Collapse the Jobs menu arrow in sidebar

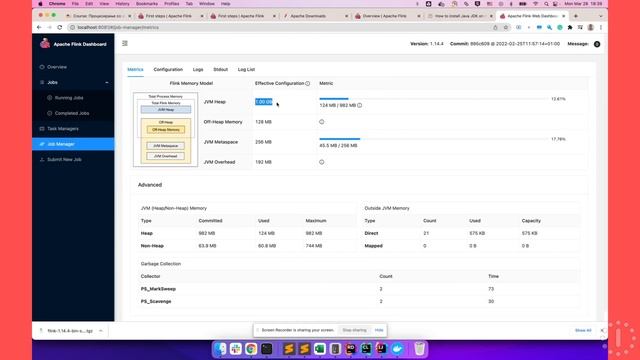tap(107, 82)
